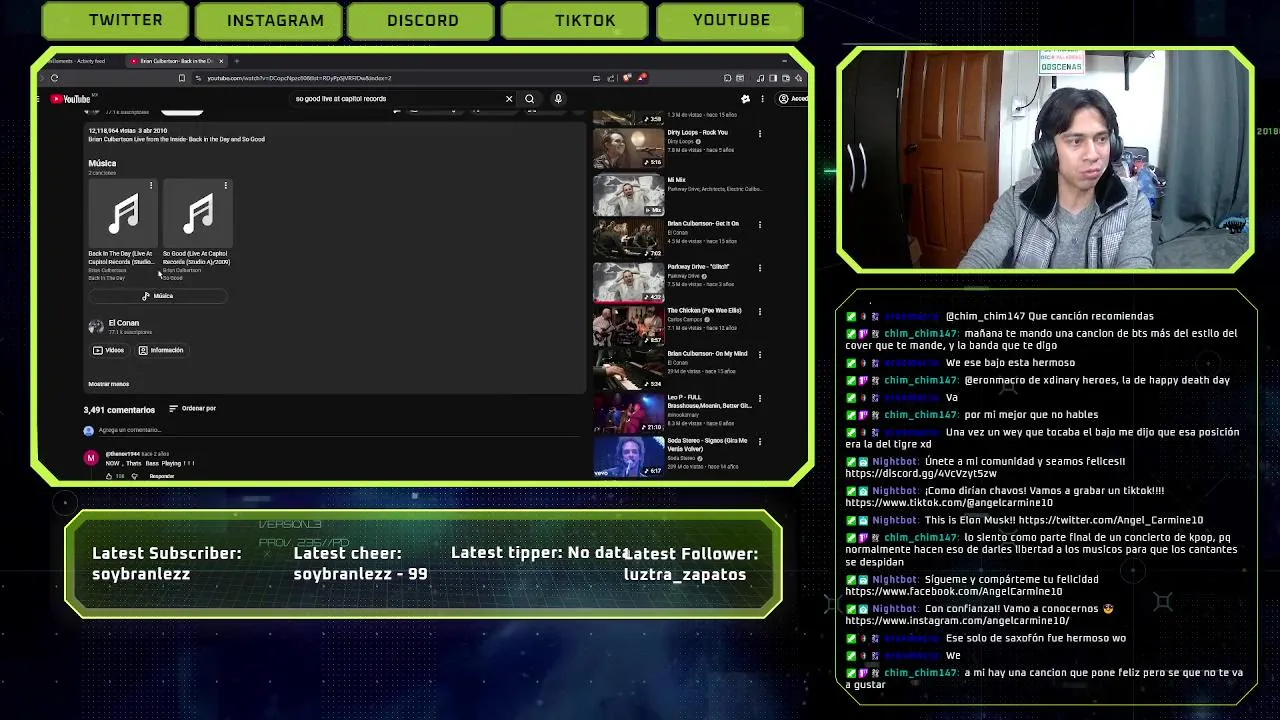The image size is (1280, 720).
Task: Click the streamer webcam feed
Action: pyautogui.click(x=1045, y=160)
